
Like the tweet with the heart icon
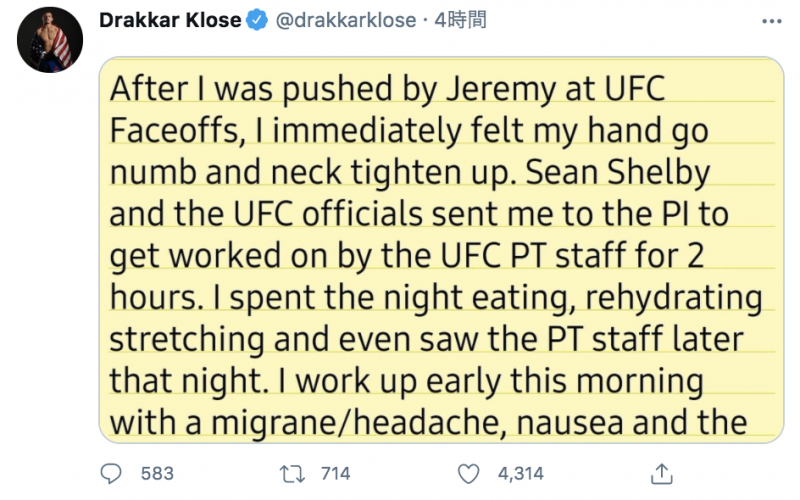click(467, 473)
